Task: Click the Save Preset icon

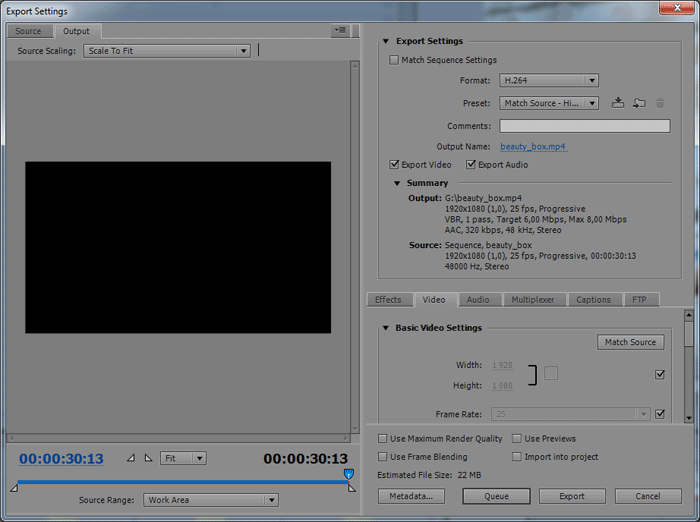Action: tap(618, 103)
